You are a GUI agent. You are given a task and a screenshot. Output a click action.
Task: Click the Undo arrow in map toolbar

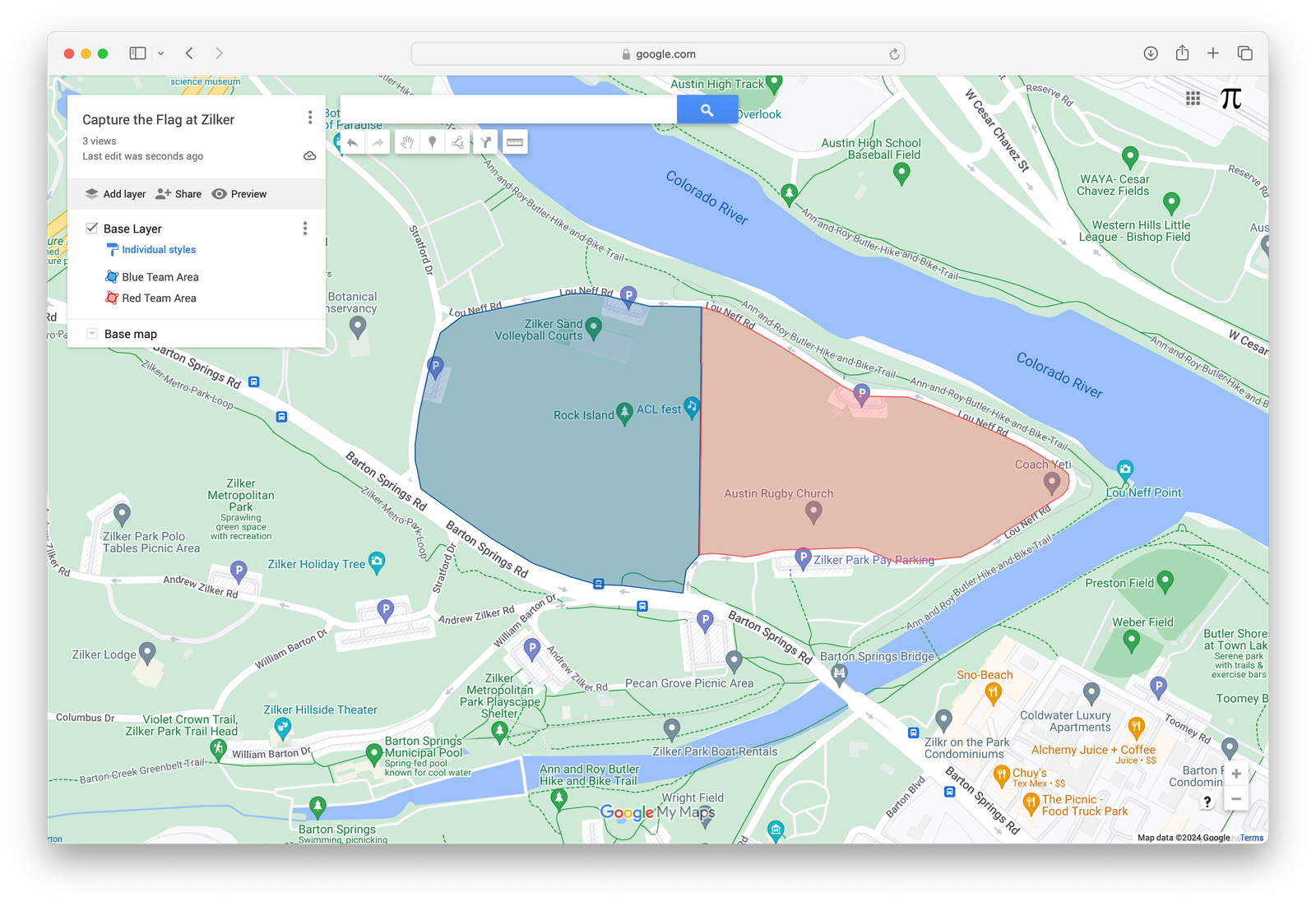pos(353,143)
